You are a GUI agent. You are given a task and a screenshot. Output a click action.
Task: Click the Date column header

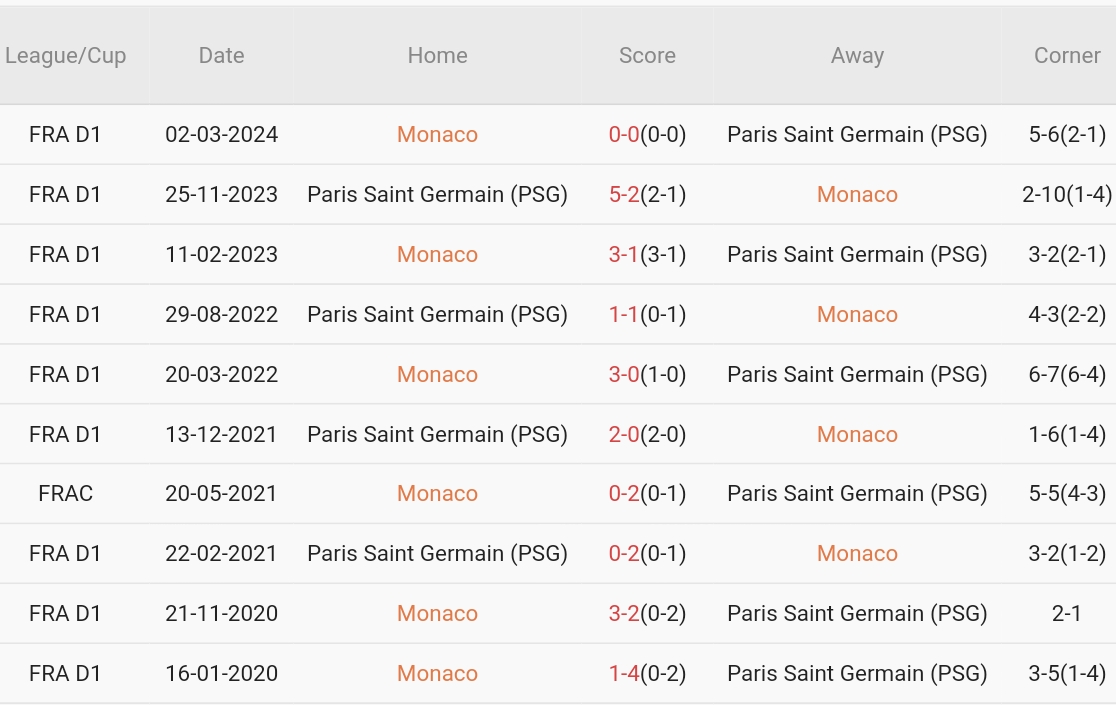coord(221,55)
